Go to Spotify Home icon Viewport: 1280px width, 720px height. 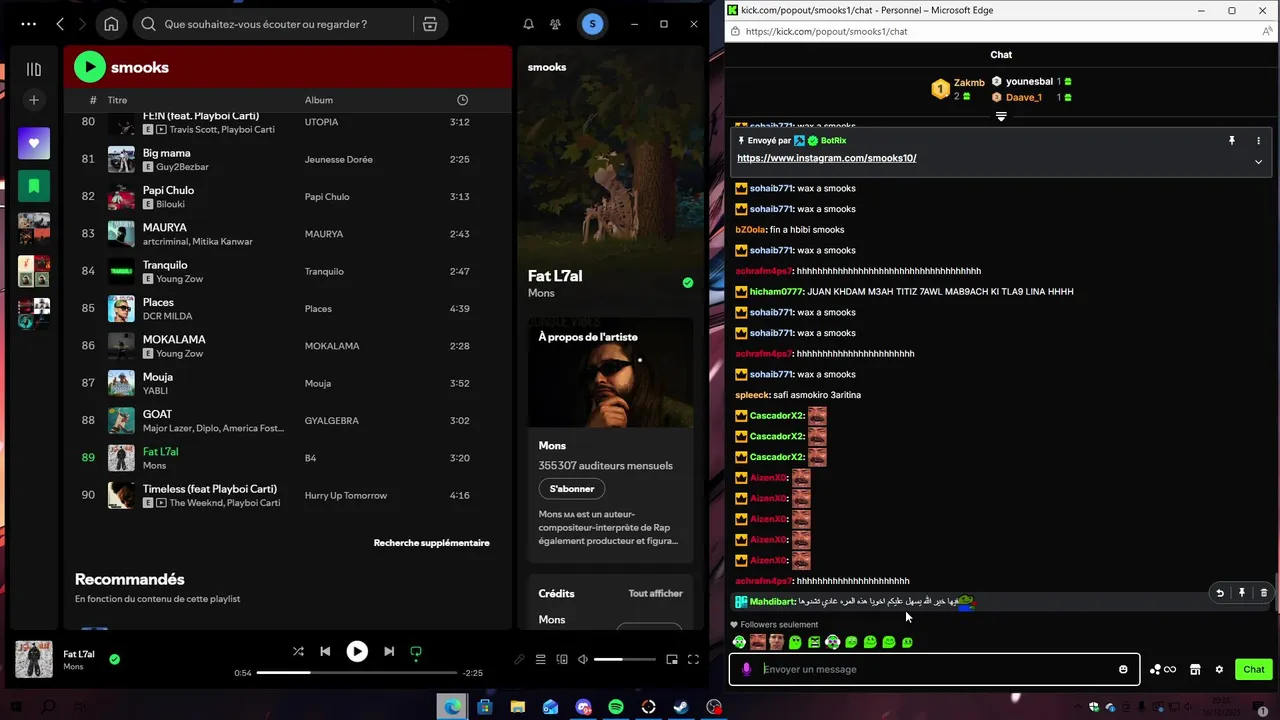coord(111,24)
